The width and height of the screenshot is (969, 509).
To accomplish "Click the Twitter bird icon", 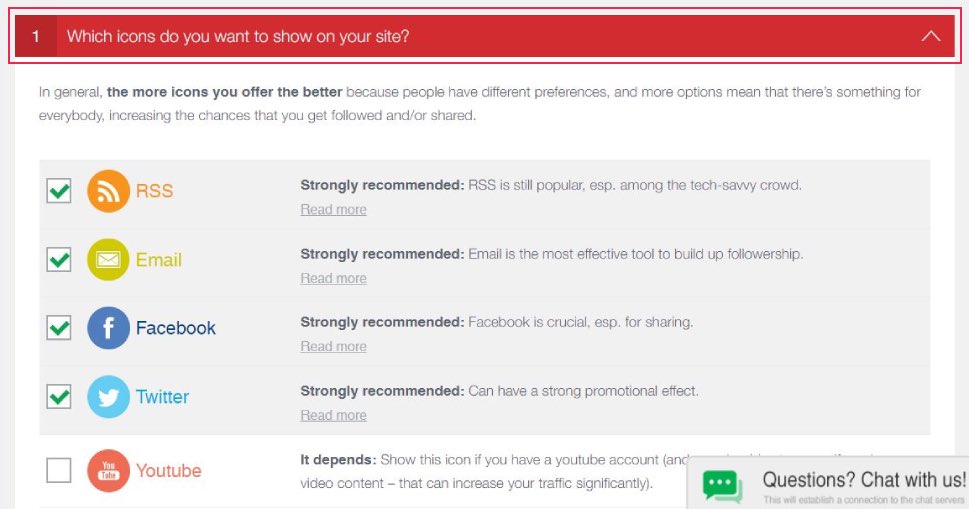I will [x=108, y=397].
